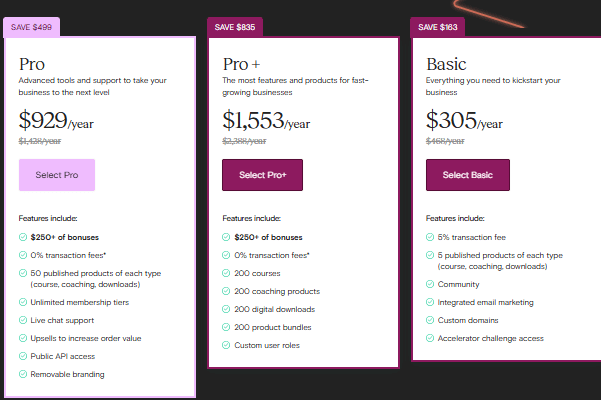Image resolution: width=601 pixels, height=400 pixels.
Task: Click the $305/year price on Basic
Action: click(x=464, y=122)
